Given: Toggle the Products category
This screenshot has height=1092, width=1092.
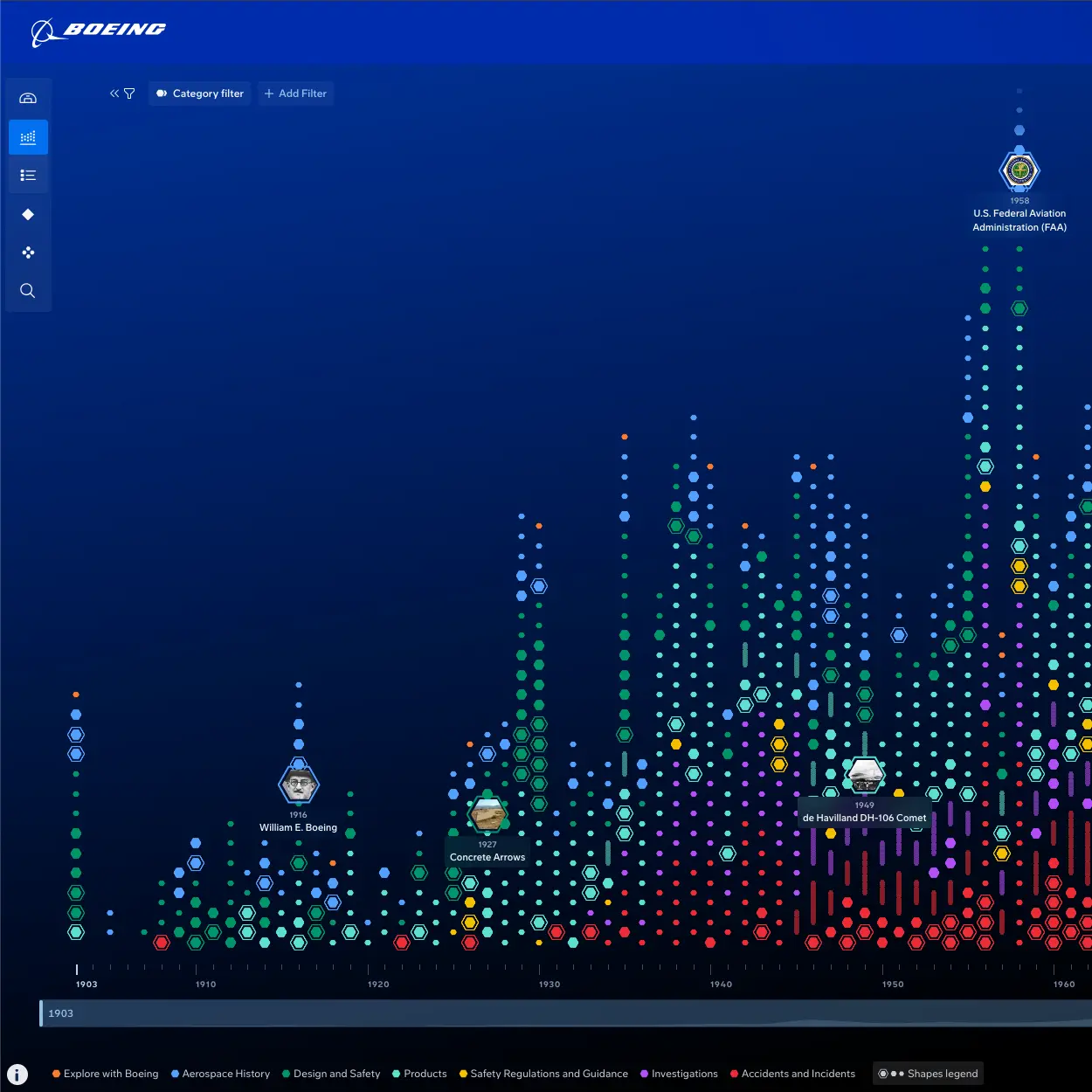Looking at the screenshot, I should click(420, 1074).
